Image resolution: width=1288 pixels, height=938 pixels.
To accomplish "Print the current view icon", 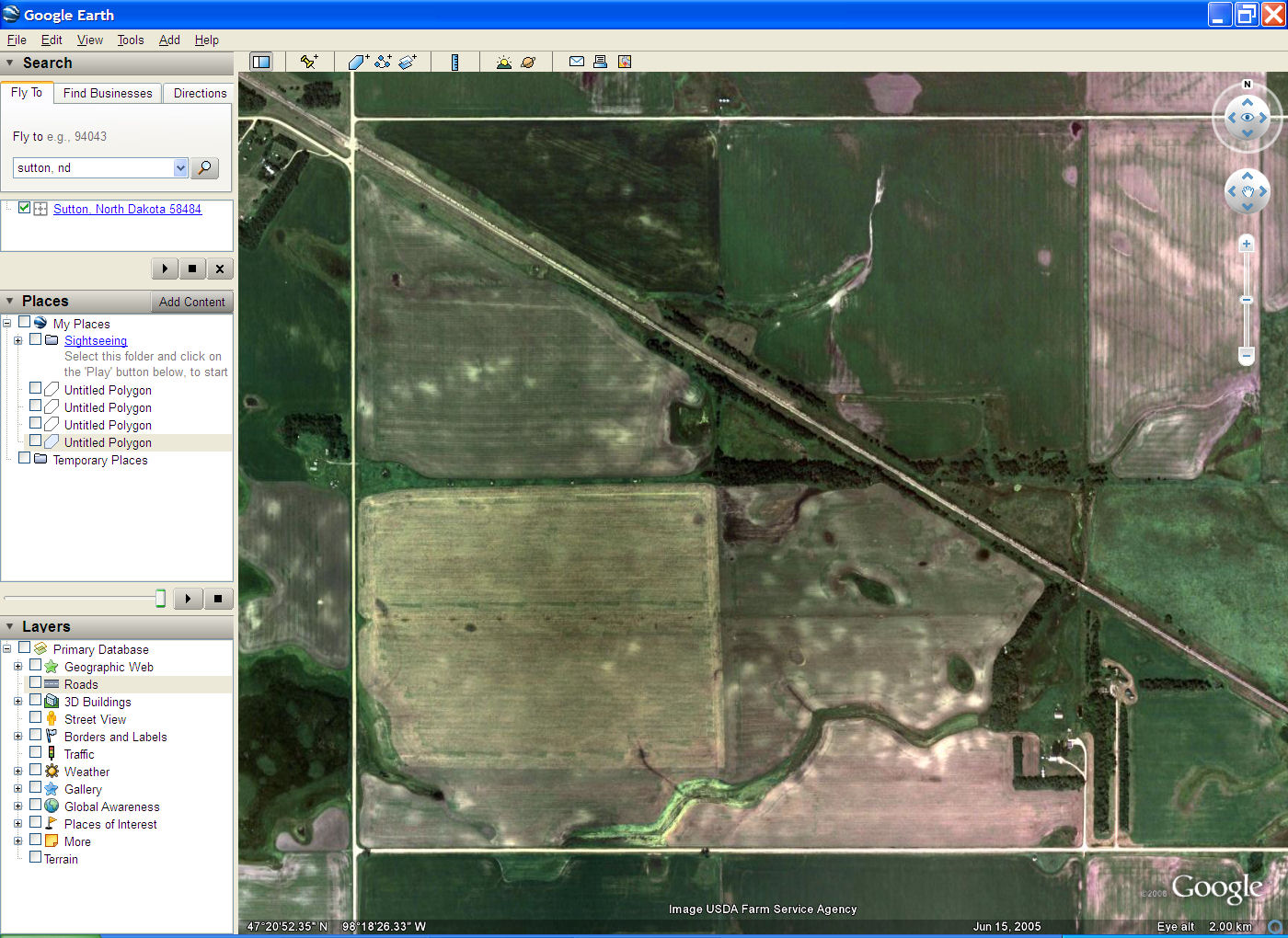I will click(x=600, y=62).
